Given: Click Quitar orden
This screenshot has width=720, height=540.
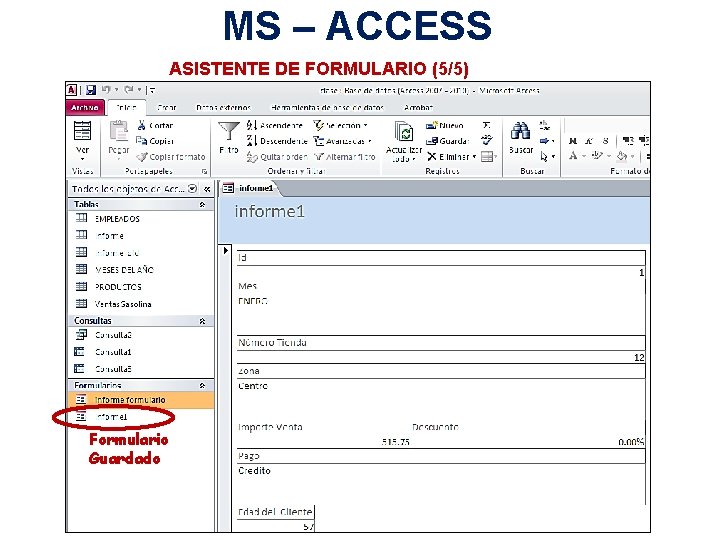Looking at the screenshot, I should point(277,157).
